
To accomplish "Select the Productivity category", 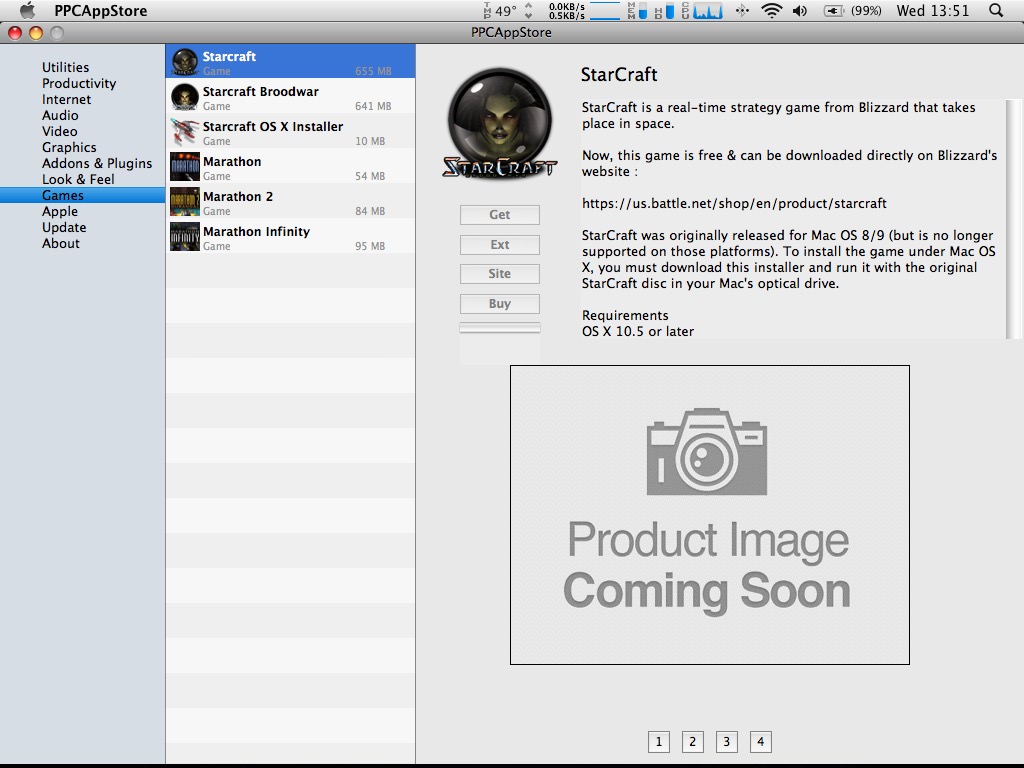I will click(x=79, y=84).
